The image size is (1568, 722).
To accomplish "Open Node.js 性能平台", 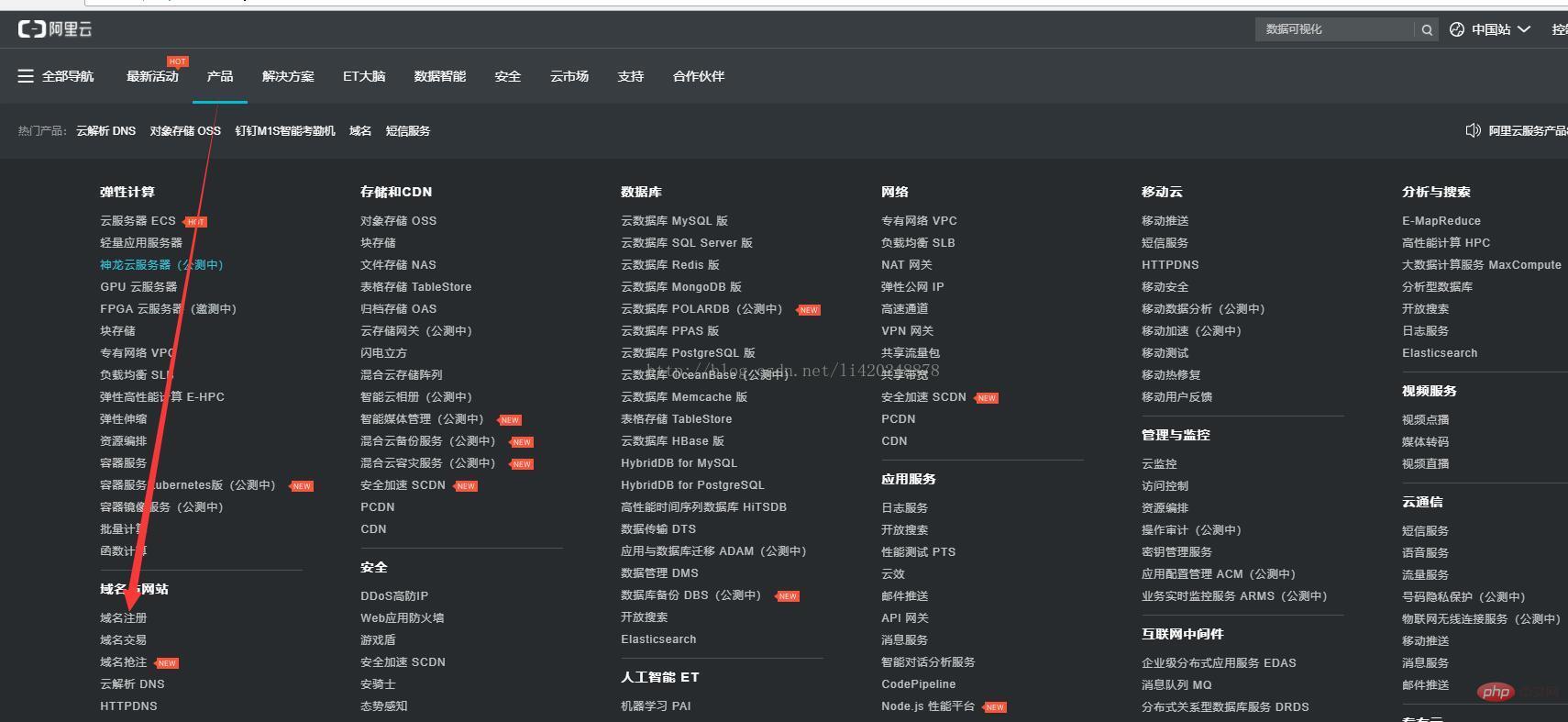I will tap(928, 706).
